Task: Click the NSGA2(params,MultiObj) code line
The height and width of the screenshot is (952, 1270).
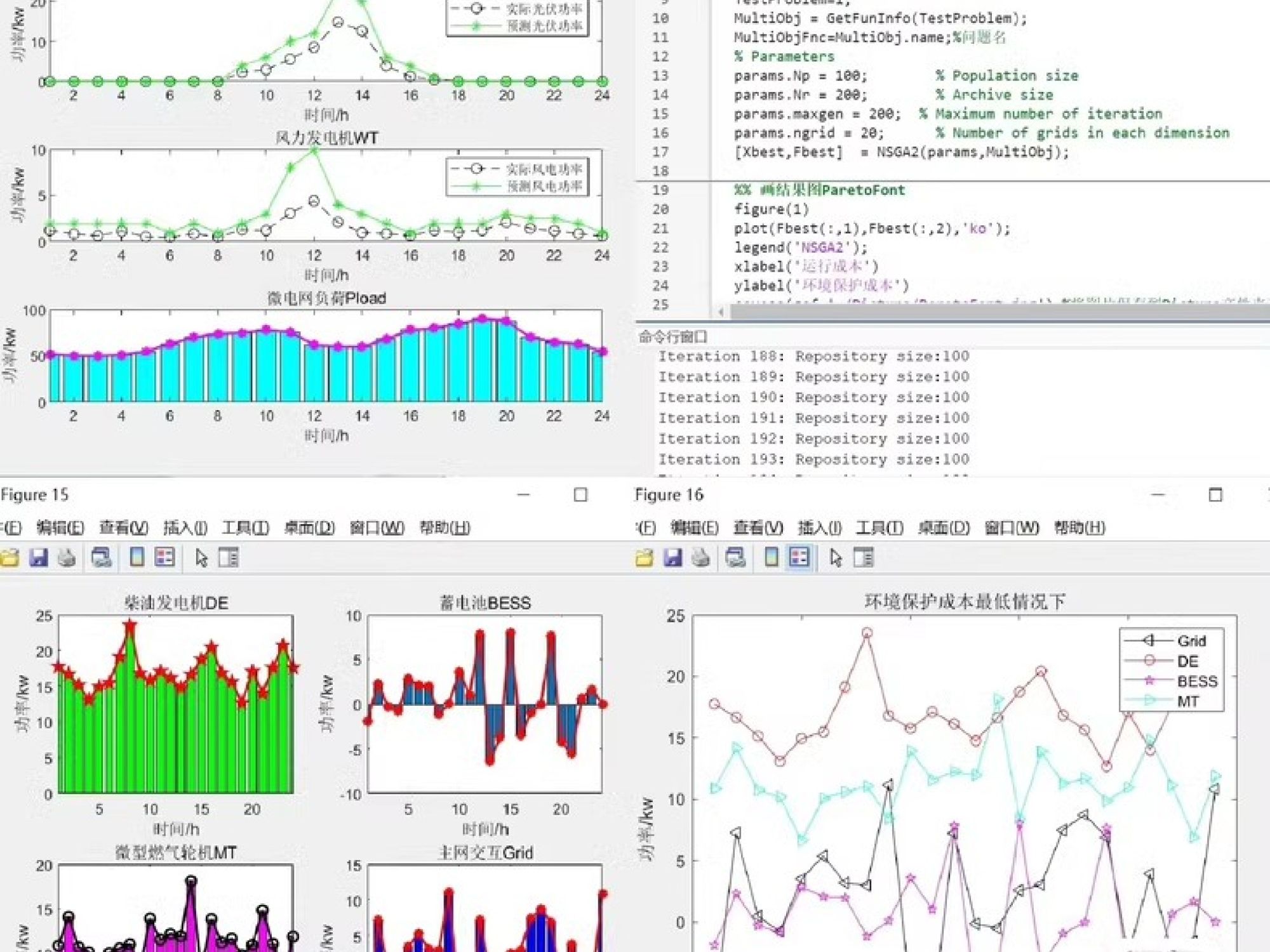Action: pos(902,152)
